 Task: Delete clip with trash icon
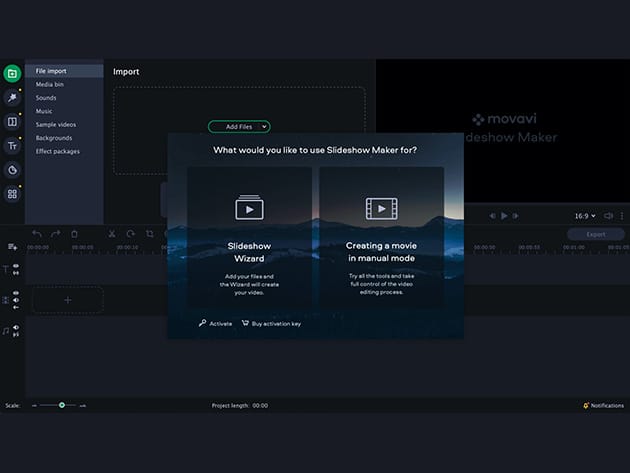tap(74, 234)
